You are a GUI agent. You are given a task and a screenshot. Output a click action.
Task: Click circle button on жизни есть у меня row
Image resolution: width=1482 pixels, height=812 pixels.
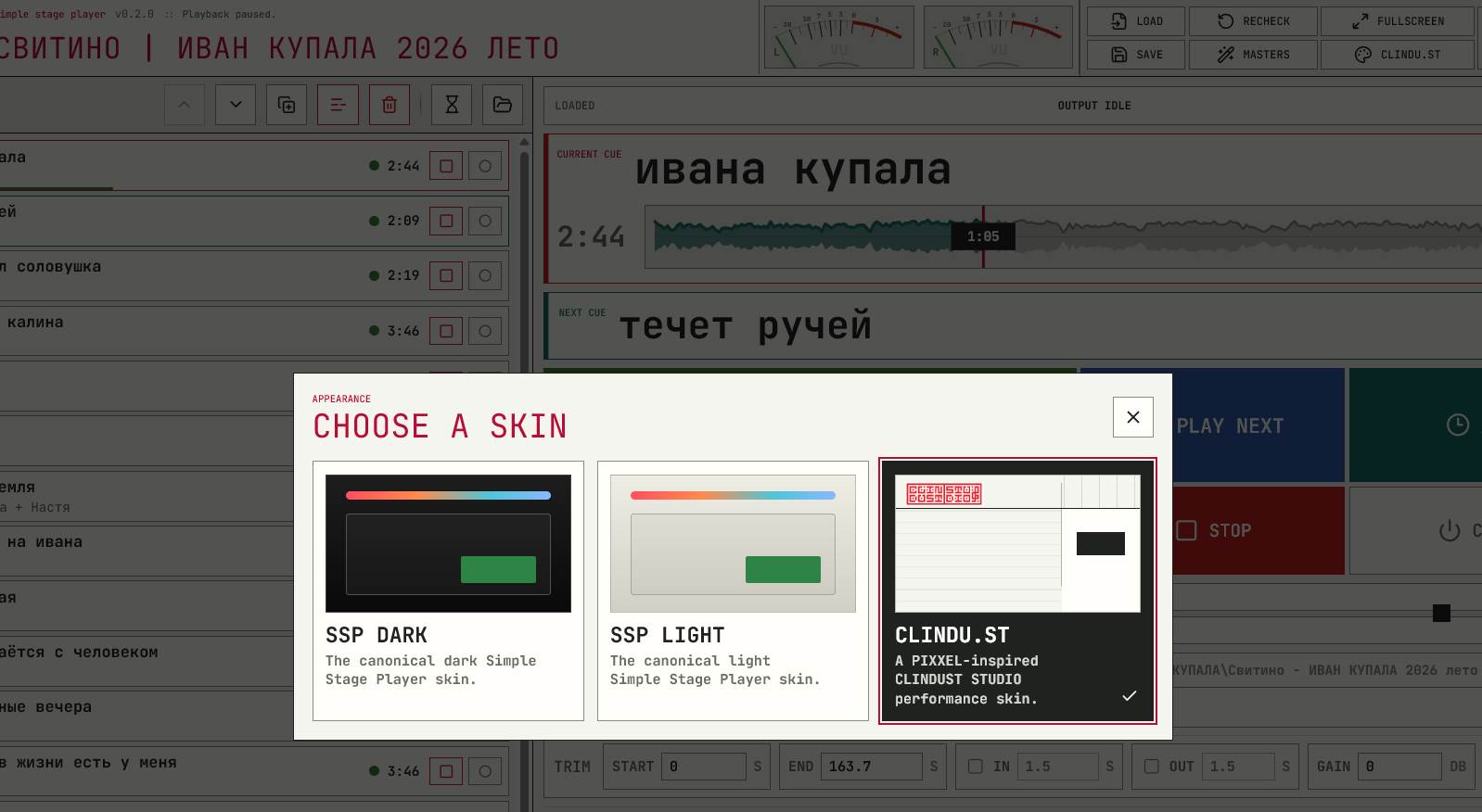tap(485, 771)
